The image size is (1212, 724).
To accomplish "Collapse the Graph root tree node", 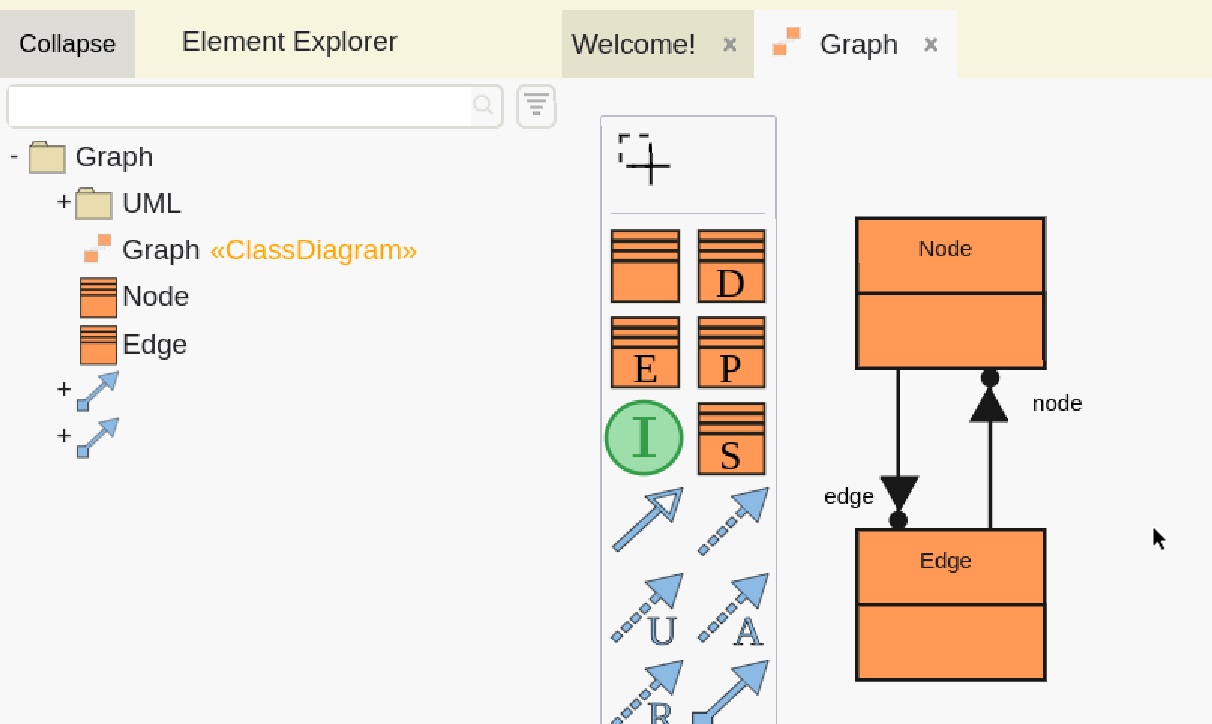I will click(x=14, y=157).
